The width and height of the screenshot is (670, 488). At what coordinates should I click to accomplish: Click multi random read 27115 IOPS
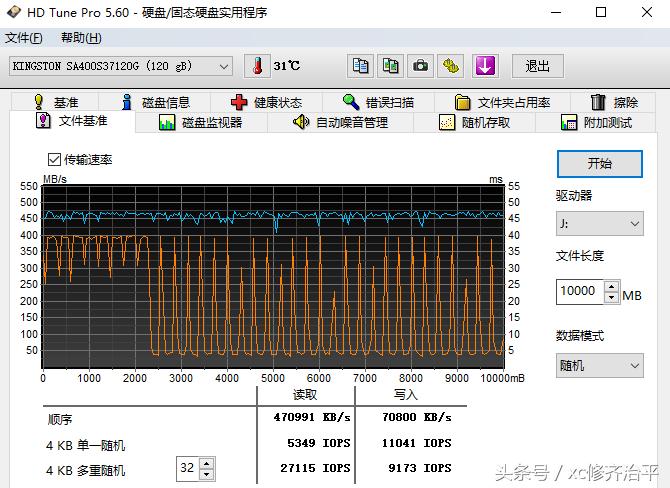tap(315, 468)
